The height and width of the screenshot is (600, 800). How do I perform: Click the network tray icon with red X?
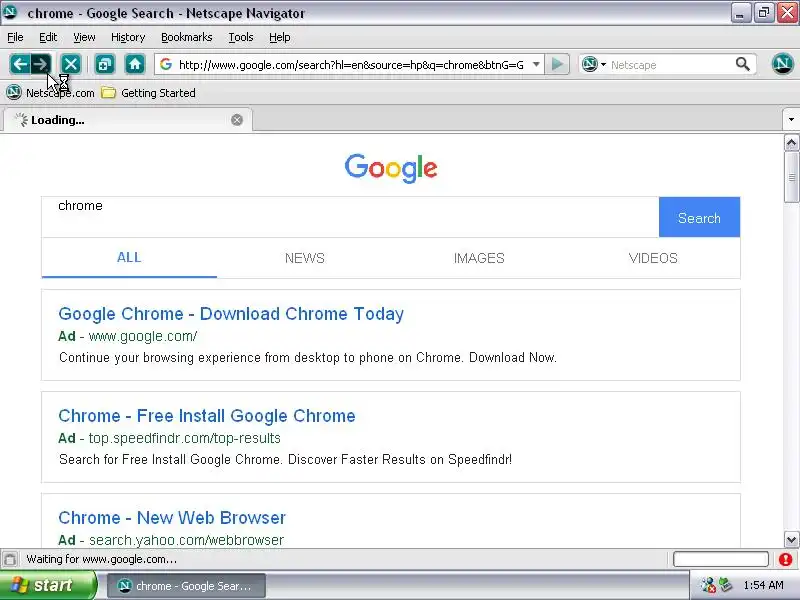tap(708, 585)
